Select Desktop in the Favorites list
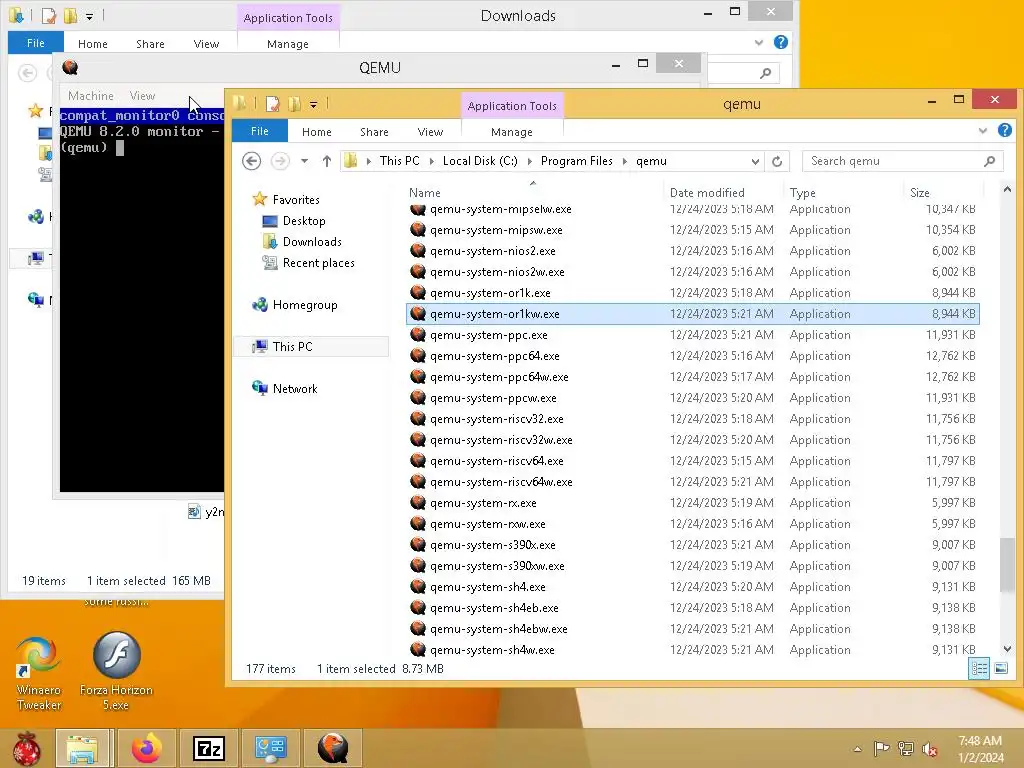1024x768 pixels. point(304,221)
